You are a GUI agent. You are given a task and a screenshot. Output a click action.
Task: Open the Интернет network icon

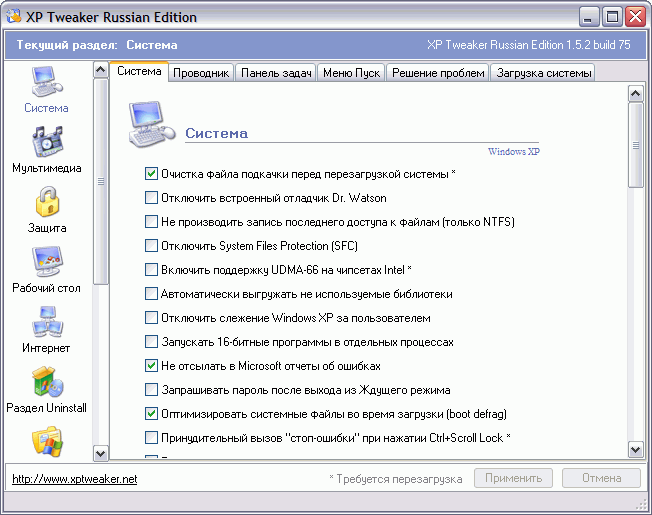click(x=47, y=321)
